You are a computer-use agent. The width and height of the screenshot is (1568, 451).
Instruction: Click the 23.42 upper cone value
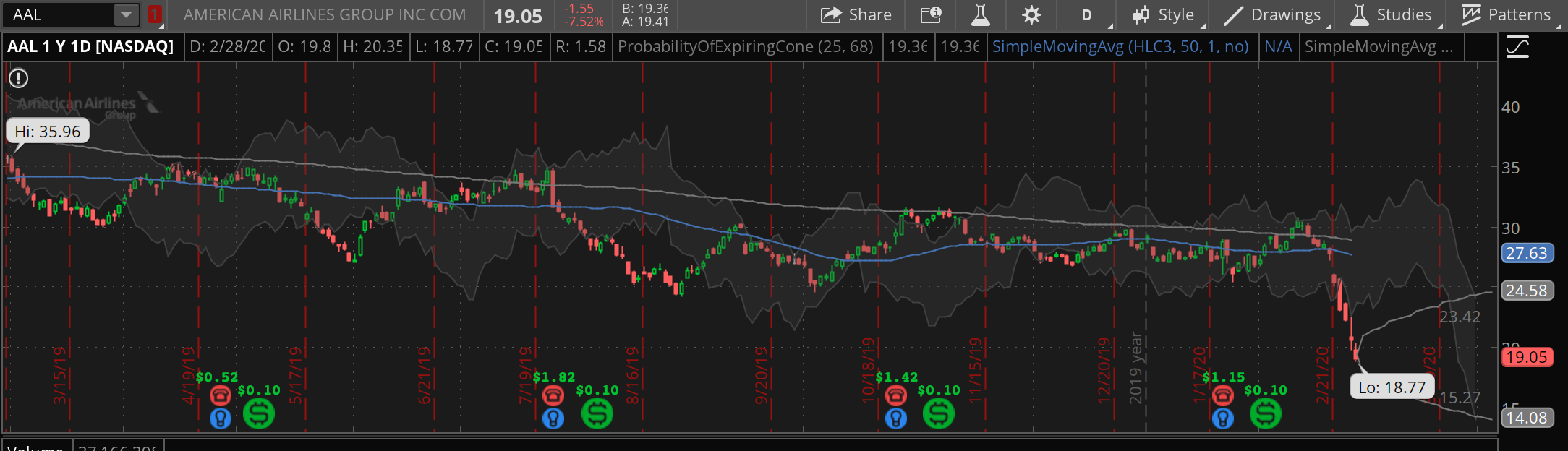(1460, 317)
